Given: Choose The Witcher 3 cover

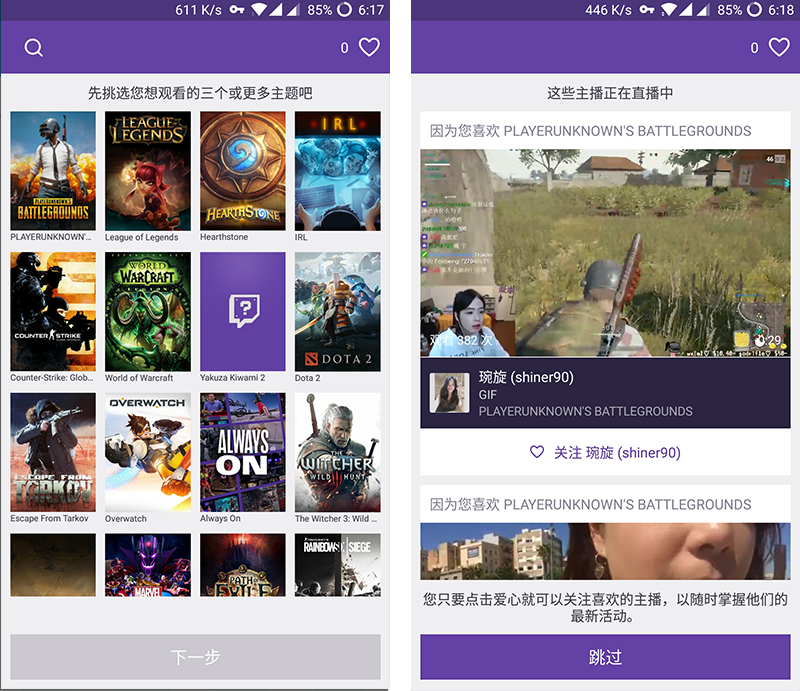Looking at the screenshot, I should (x=337, y=452).
